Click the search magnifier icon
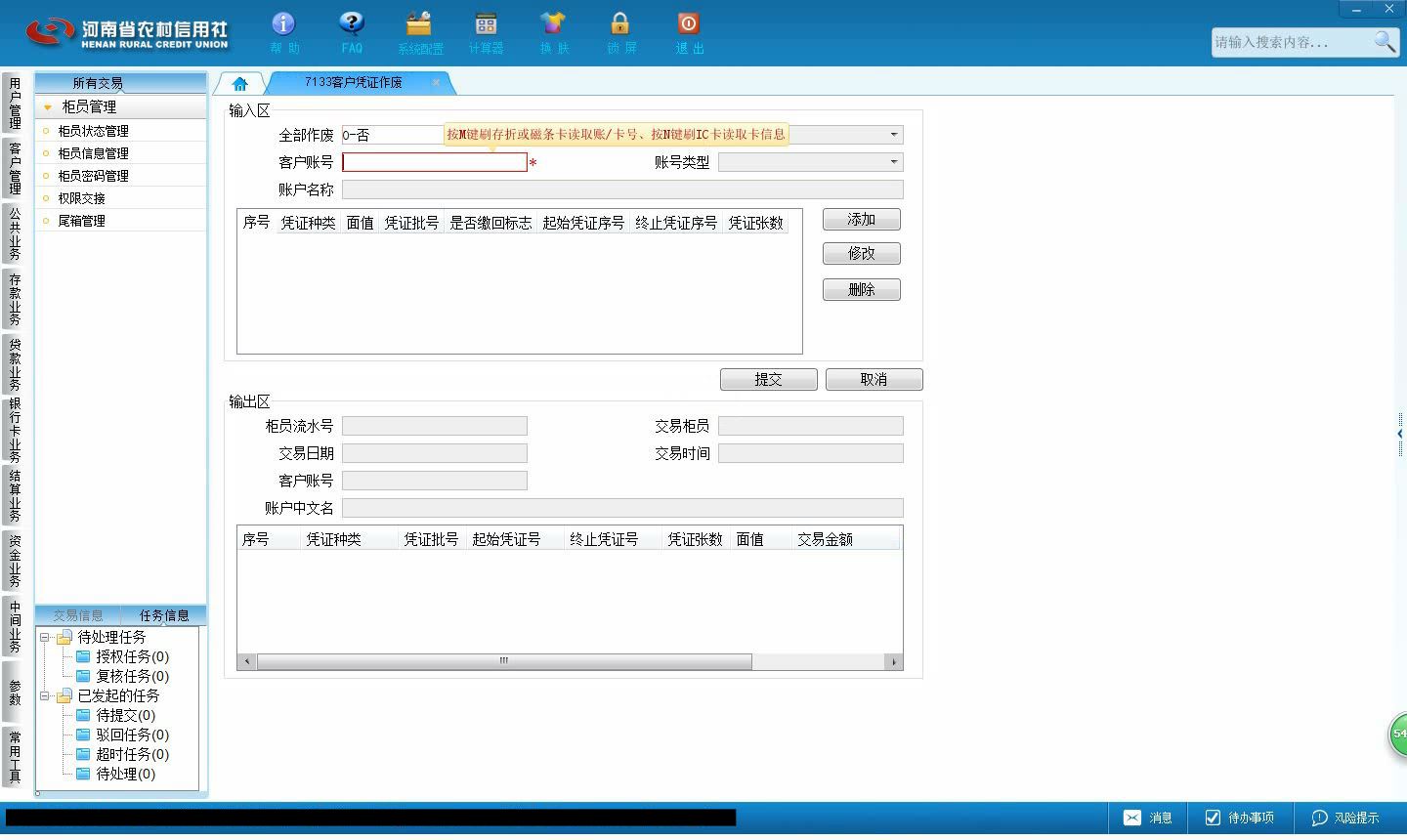 (1385, 42)
